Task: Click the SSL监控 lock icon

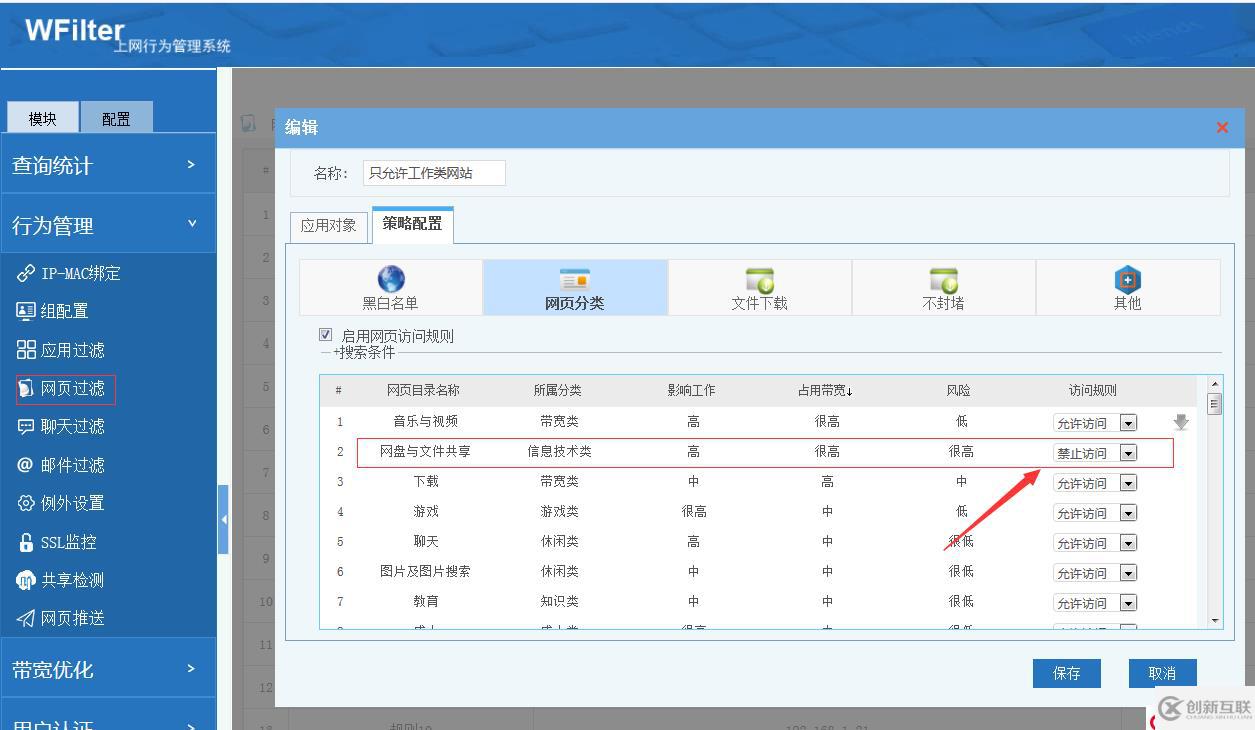Action: pyautogui.click(x=26, y=542)
